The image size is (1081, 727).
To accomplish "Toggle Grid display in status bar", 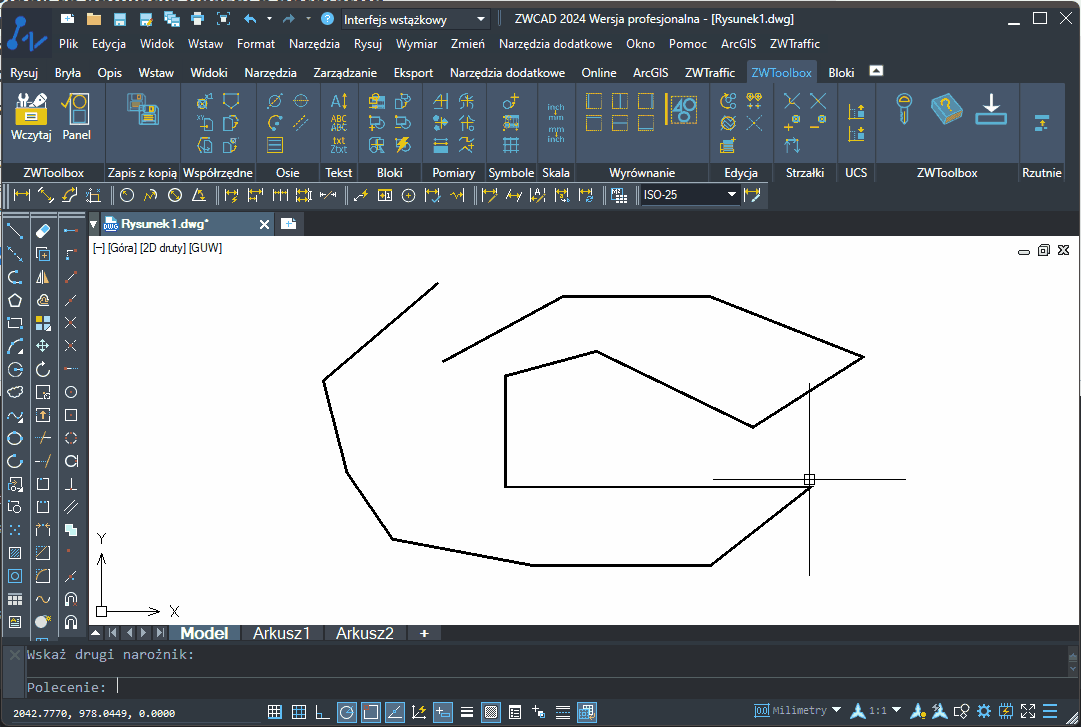I will click(x=299, y=712).
